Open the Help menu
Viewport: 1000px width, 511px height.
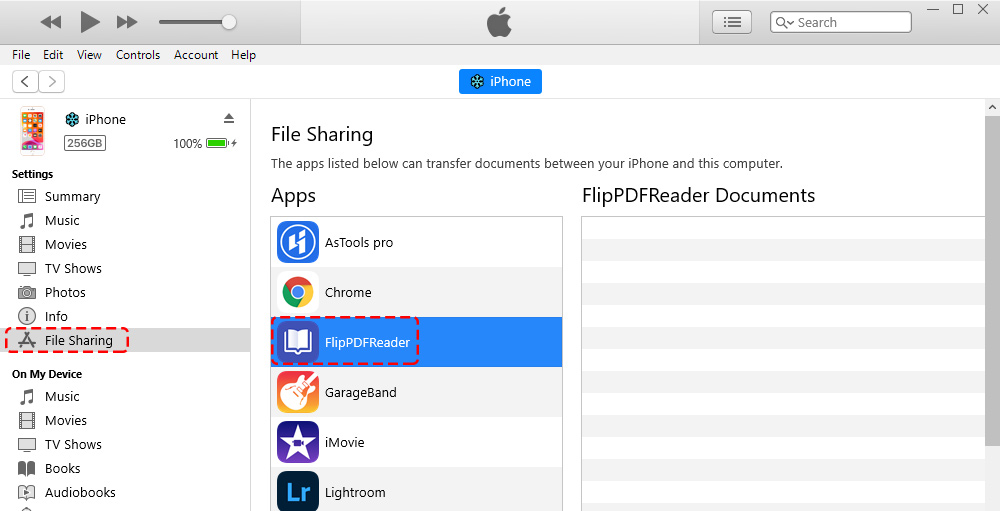point(243,55)
